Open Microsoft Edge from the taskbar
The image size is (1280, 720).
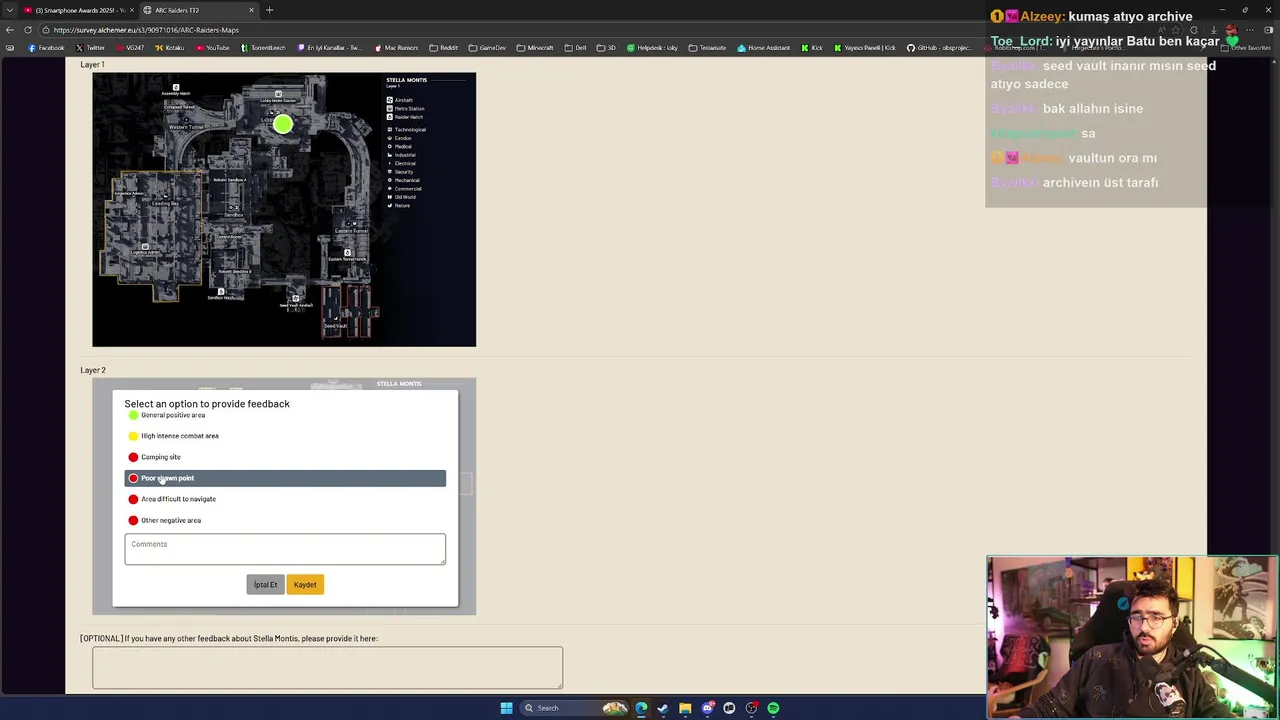[x=641, y=708]
